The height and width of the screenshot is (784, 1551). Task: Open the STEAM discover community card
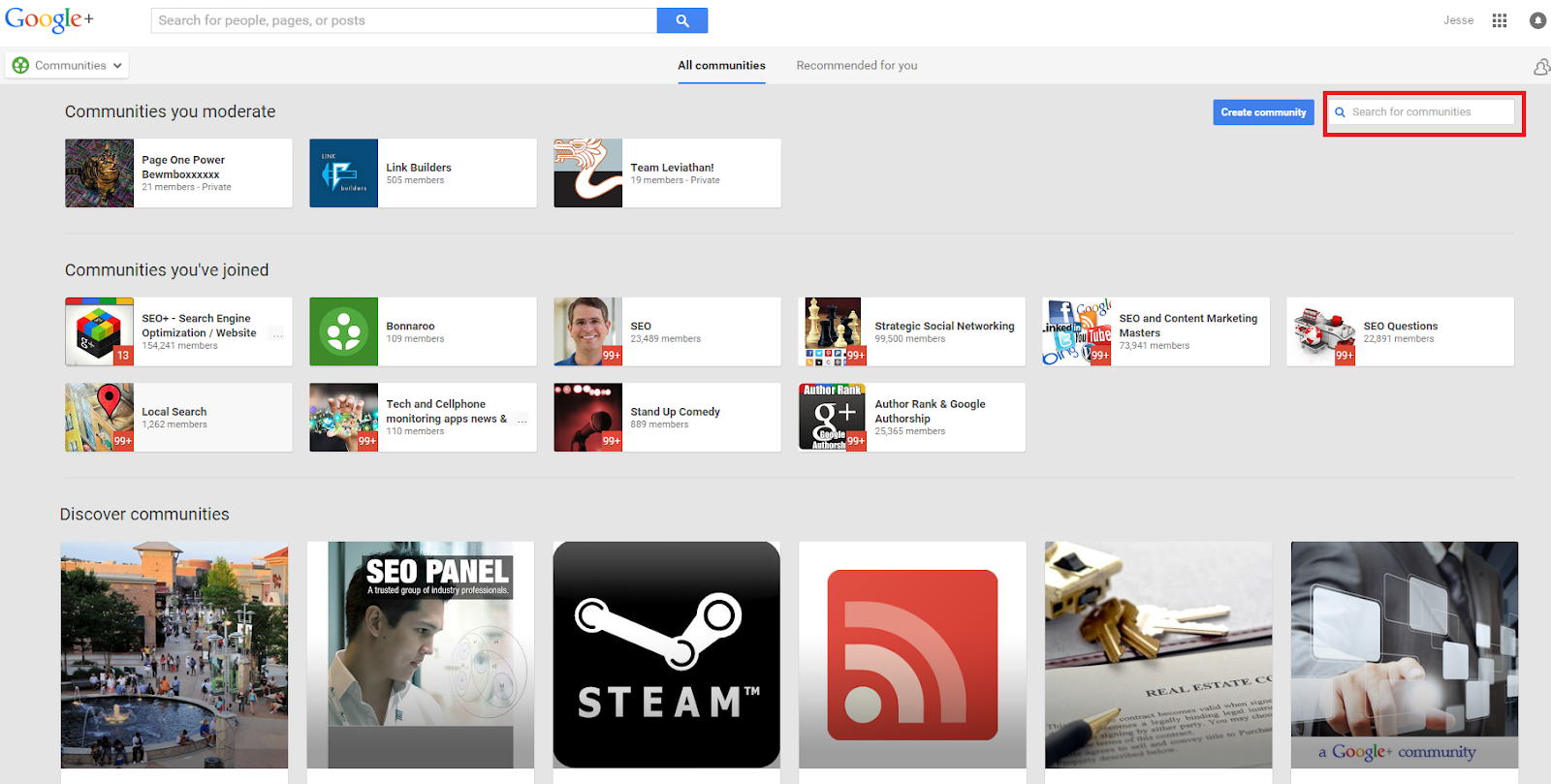[666, 655]
